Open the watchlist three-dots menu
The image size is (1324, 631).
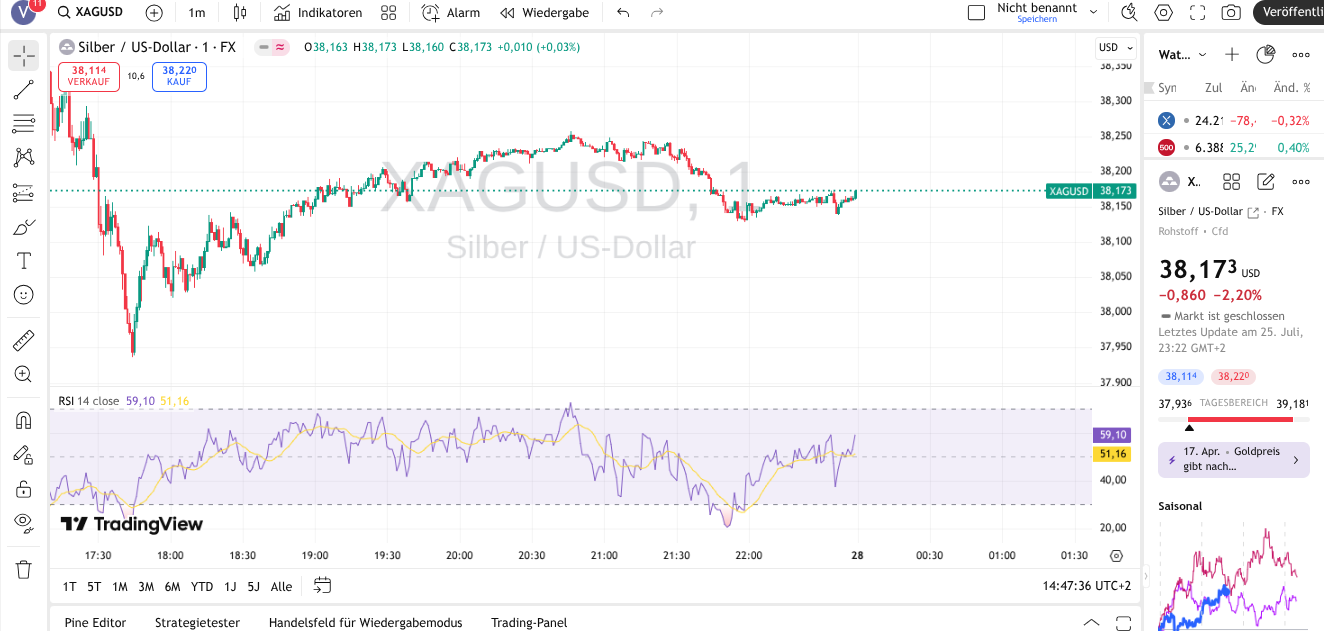[1301, 55]
